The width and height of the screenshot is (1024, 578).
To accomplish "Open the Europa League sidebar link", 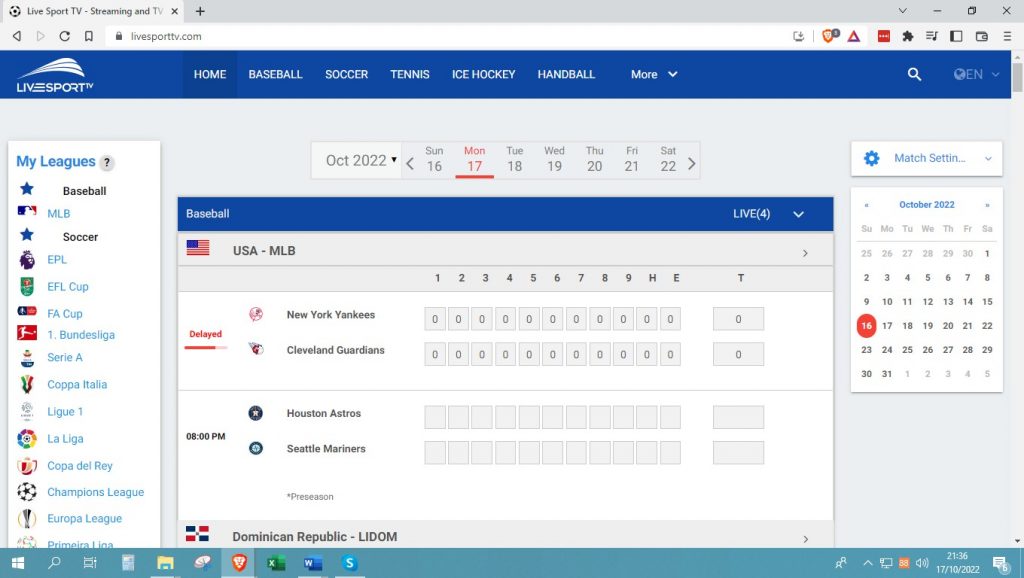I will point(84,518).
